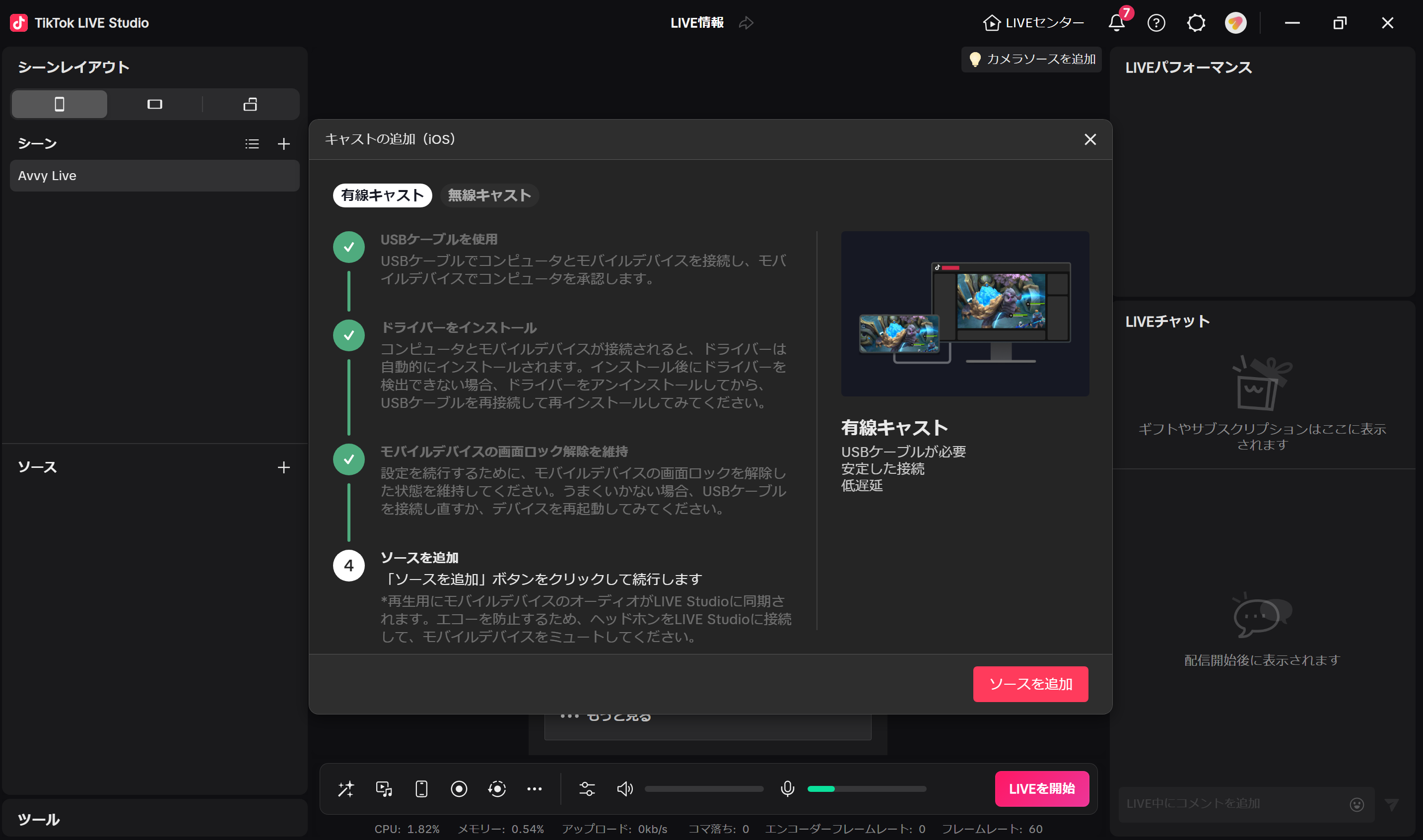This screenshot has width=1423, height=840.
Task: Open LIVEセンター
Action: tap(1033, 23)
